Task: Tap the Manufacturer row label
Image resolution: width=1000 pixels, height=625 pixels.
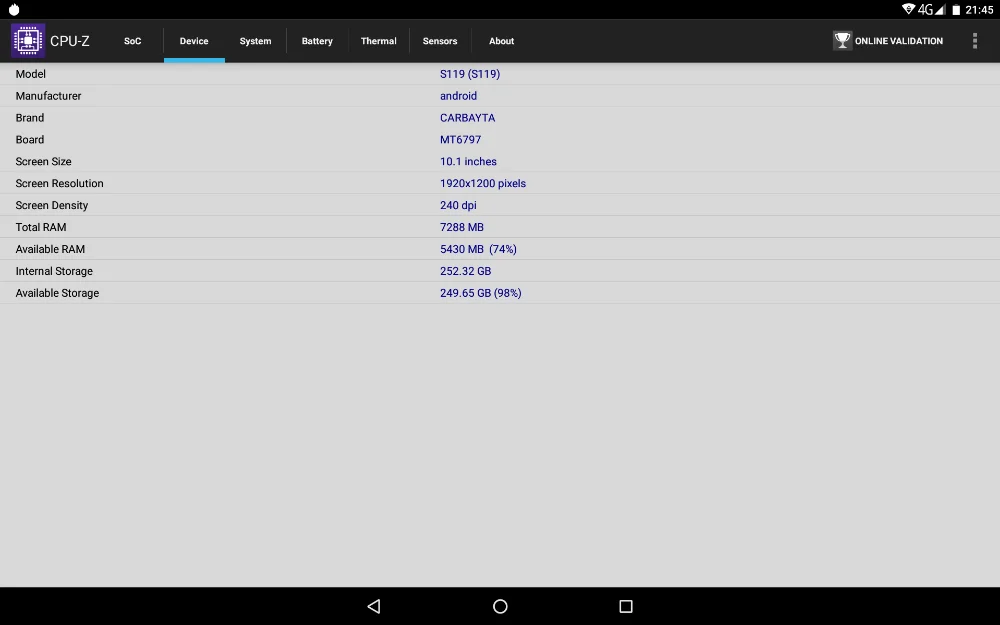Action: (48, 96)
